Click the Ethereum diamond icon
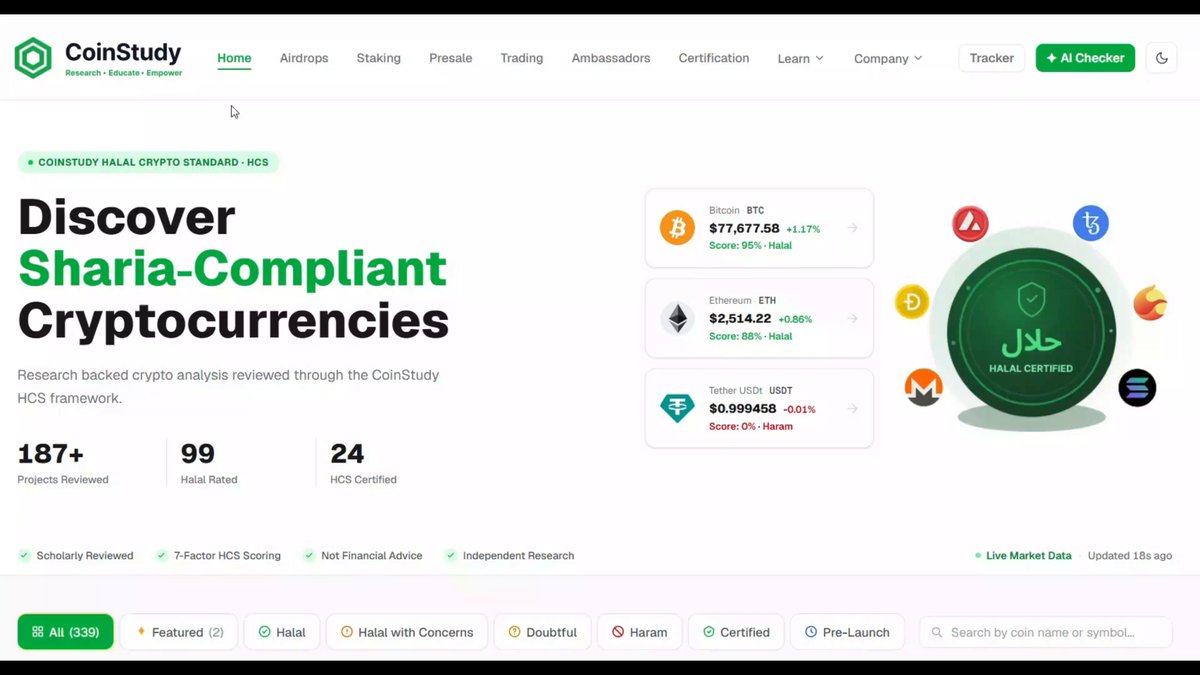The height and width of the screenshot is (675, 1200). coord(677,318)
